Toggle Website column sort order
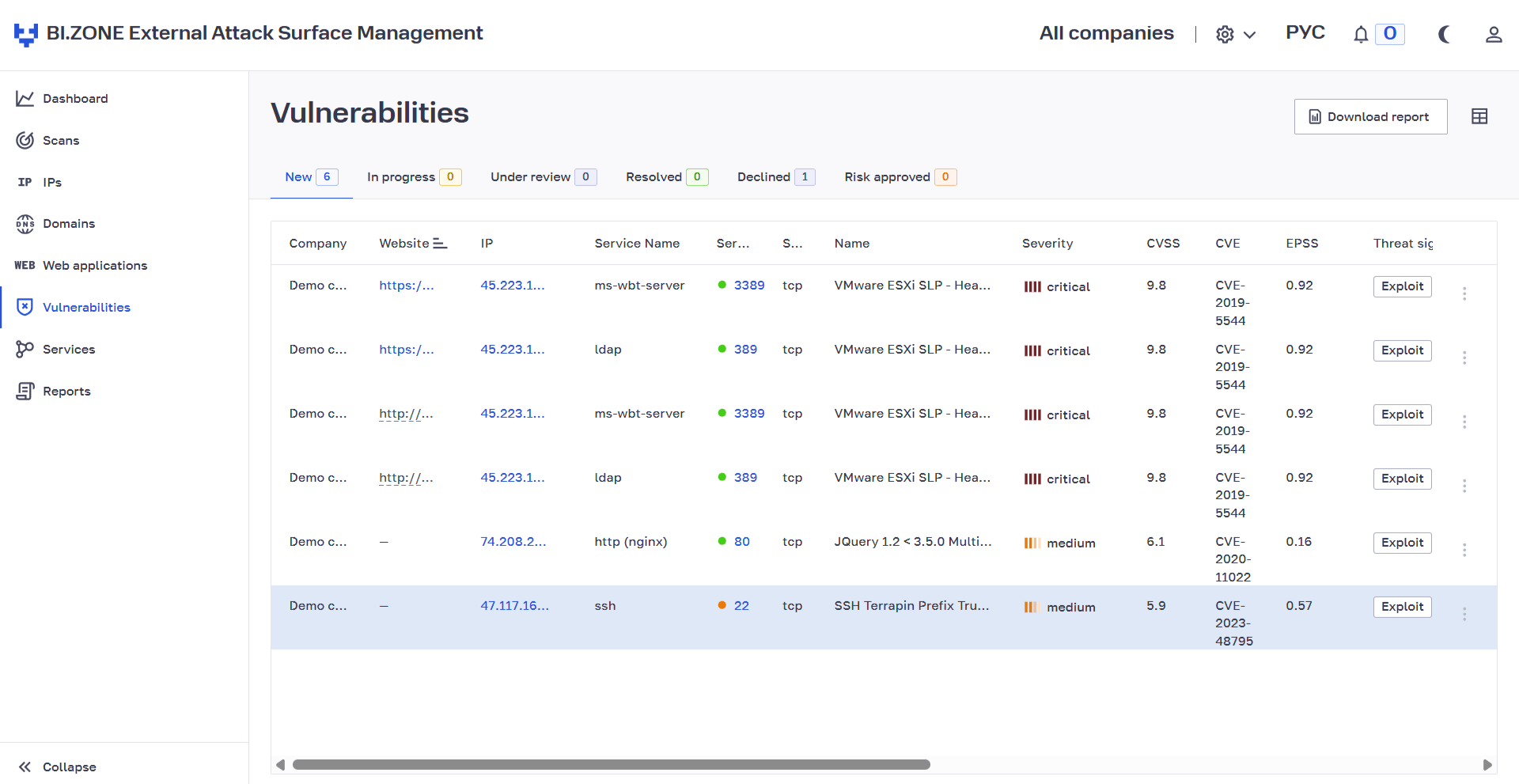 click(440, 244)
